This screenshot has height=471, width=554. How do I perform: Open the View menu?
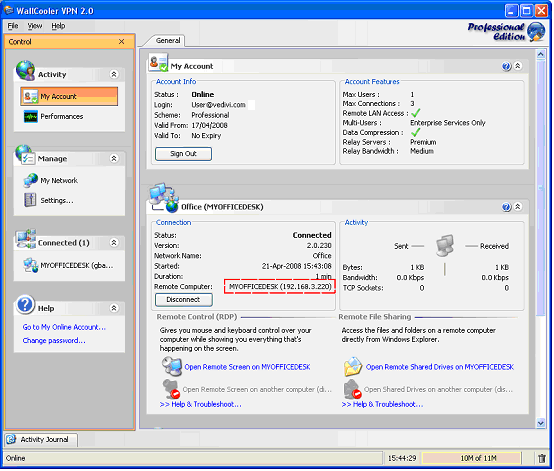point(35,26)
